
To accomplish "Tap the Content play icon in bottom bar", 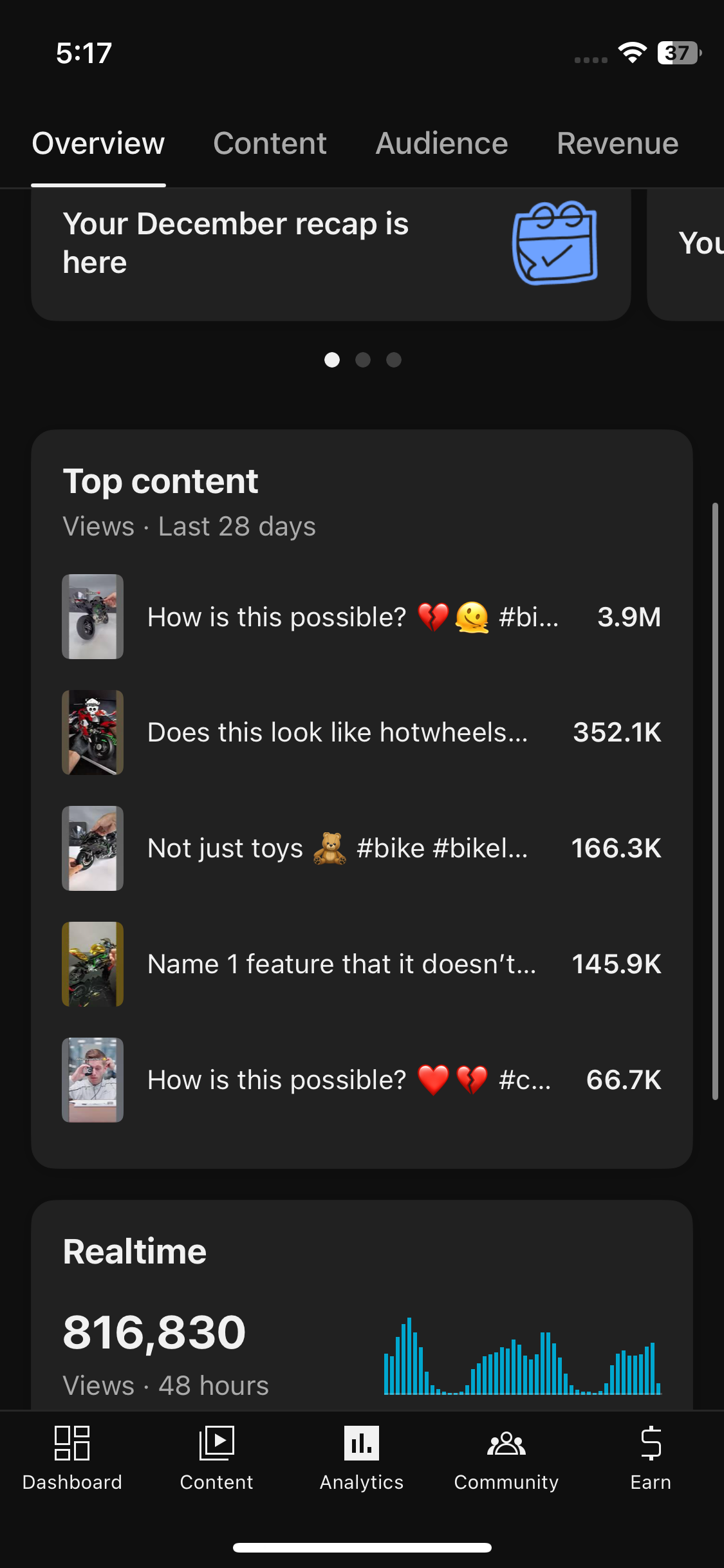I will (x=216, y=1443).
